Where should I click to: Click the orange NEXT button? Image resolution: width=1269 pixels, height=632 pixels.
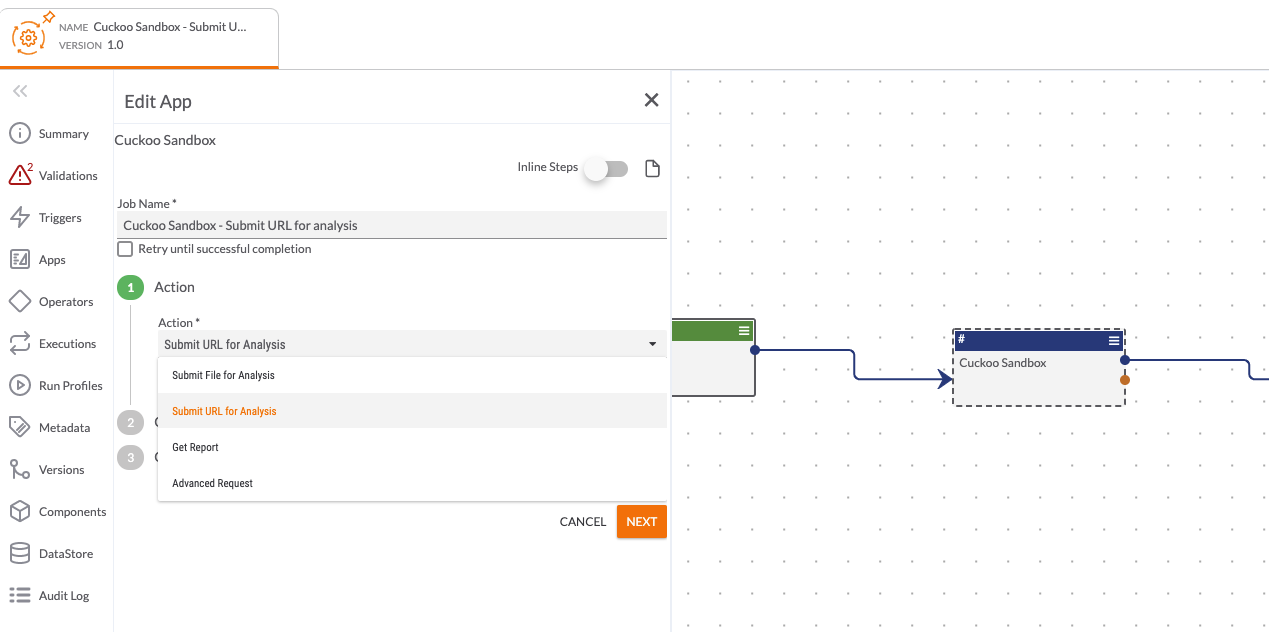642,522
